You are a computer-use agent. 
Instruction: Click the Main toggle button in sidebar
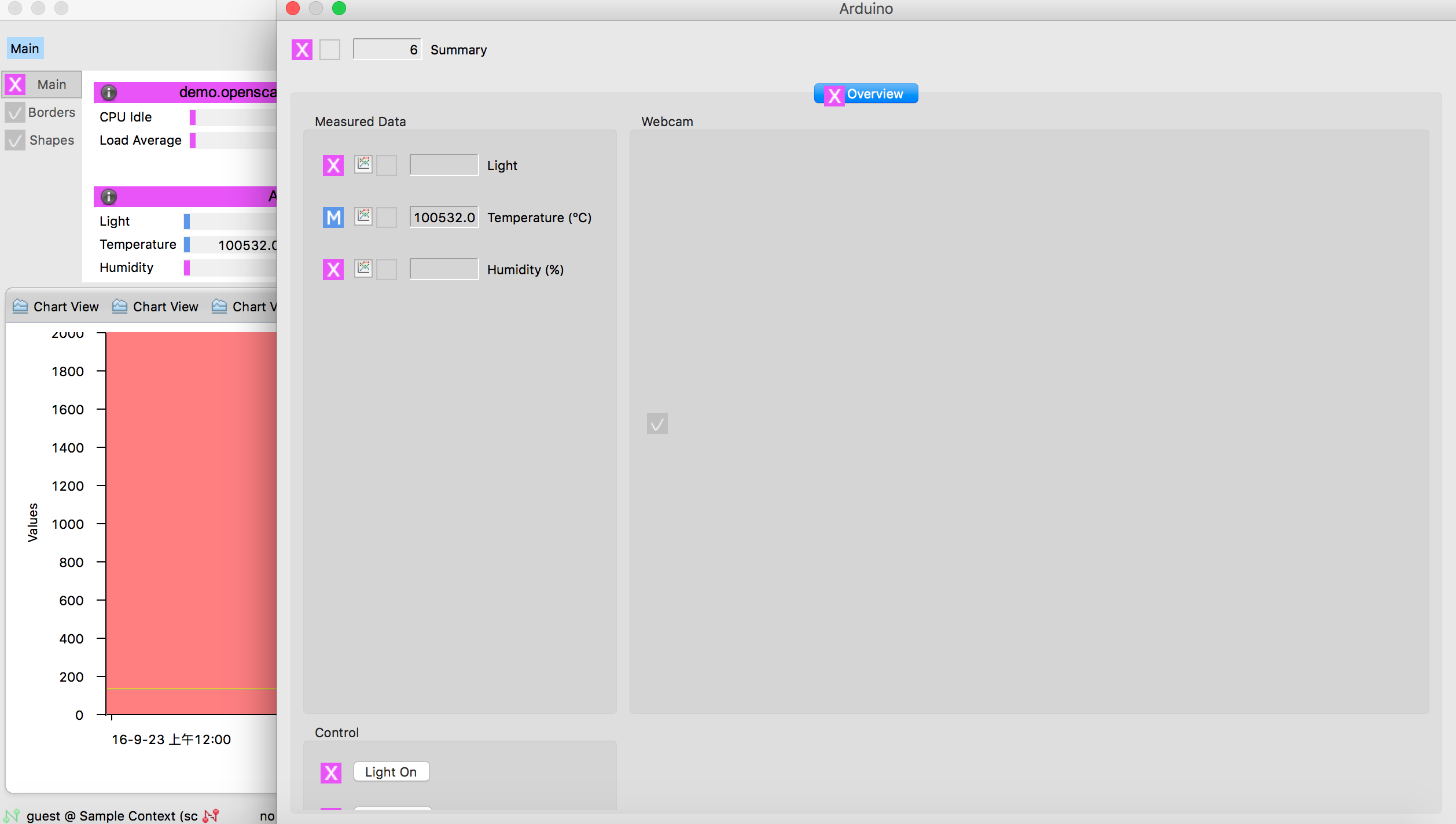(x=43, y=84)
